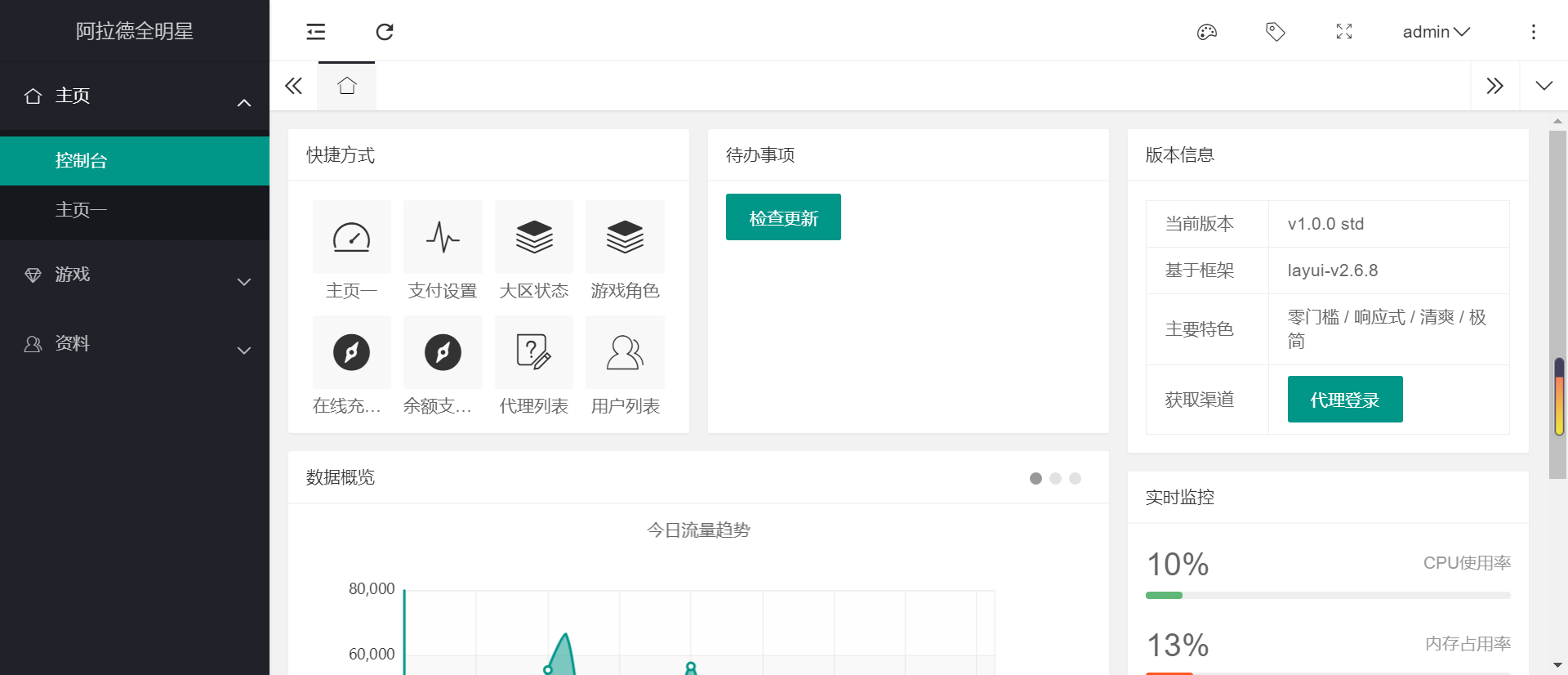The height and width of the screenshot is (675, 1568).
Task: Select the first carousel indicator dot
Action: pos(1036,479)
